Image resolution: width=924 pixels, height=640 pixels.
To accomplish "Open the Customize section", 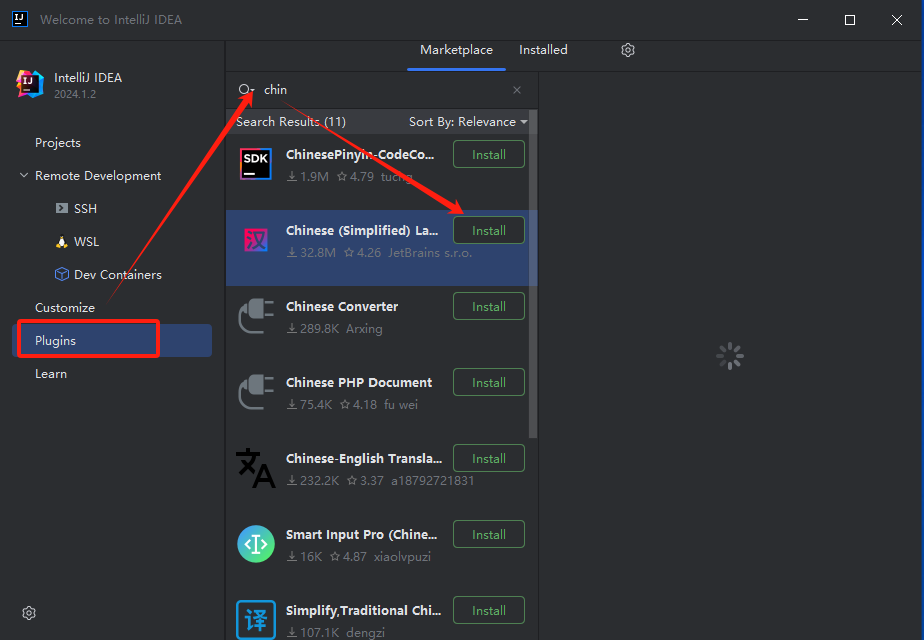I will click(65, 308).
